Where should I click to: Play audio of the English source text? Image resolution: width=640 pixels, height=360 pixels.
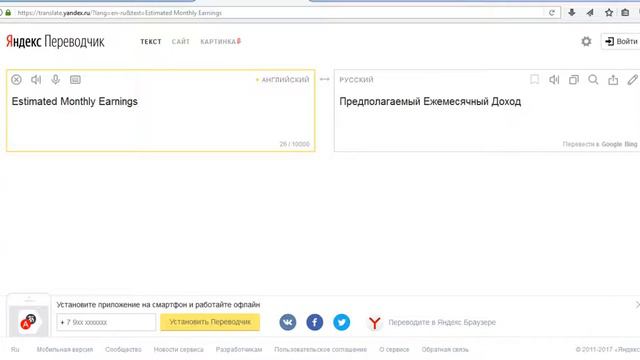(x=36, y=80)
